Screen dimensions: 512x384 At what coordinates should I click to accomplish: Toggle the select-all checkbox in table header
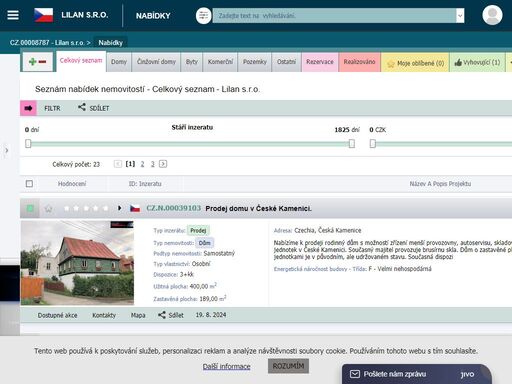tap(29, 184)
